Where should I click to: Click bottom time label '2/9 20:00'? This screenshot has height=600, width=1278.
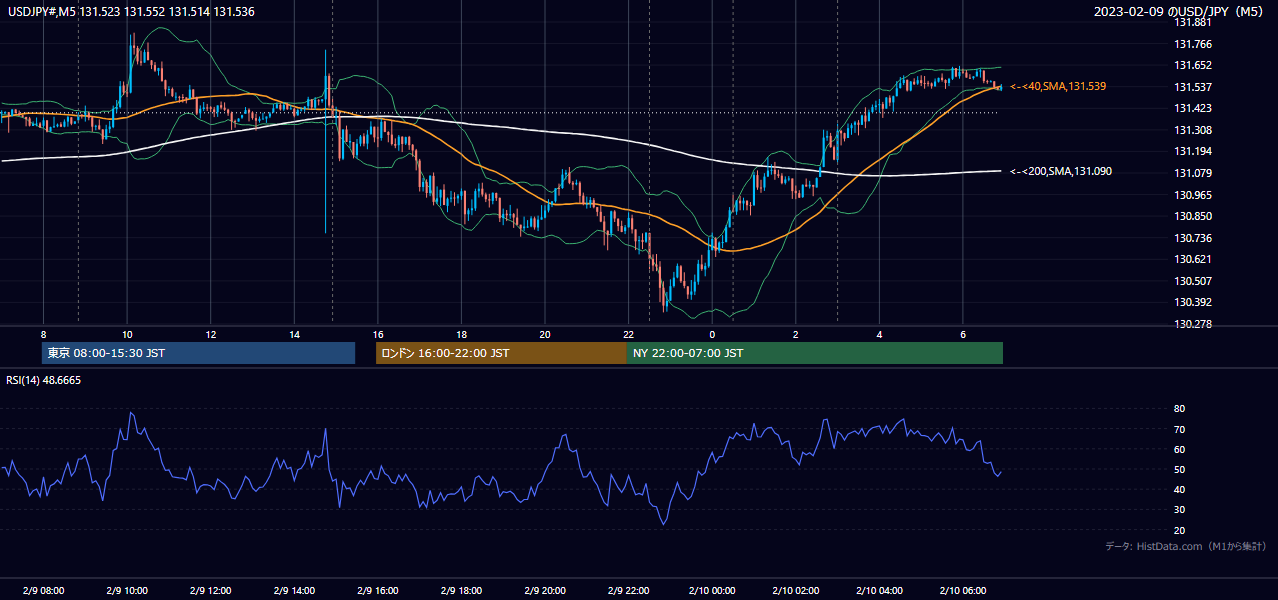(x=545, y=590)
